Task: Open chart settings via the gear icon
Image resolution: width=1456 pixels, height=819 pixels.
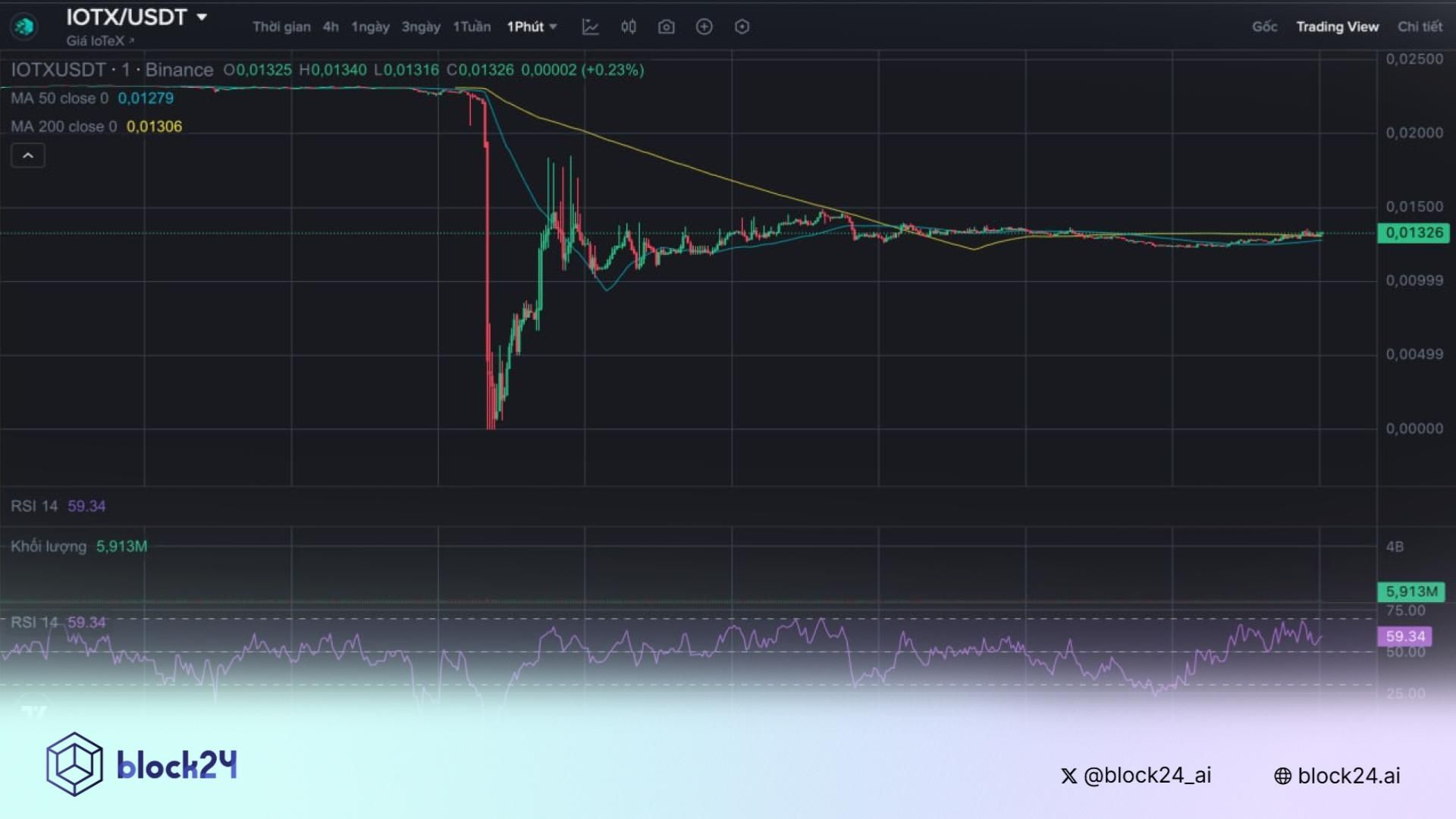Action: pos(741,27)
